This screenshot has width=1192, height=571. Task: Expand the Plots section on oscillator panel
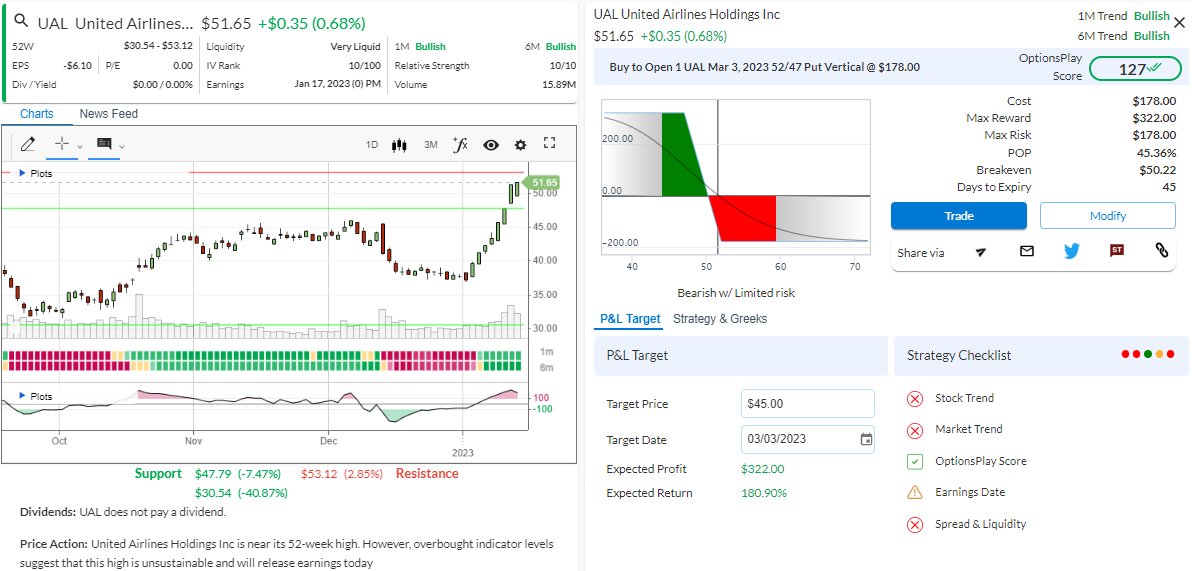[35, 396]
